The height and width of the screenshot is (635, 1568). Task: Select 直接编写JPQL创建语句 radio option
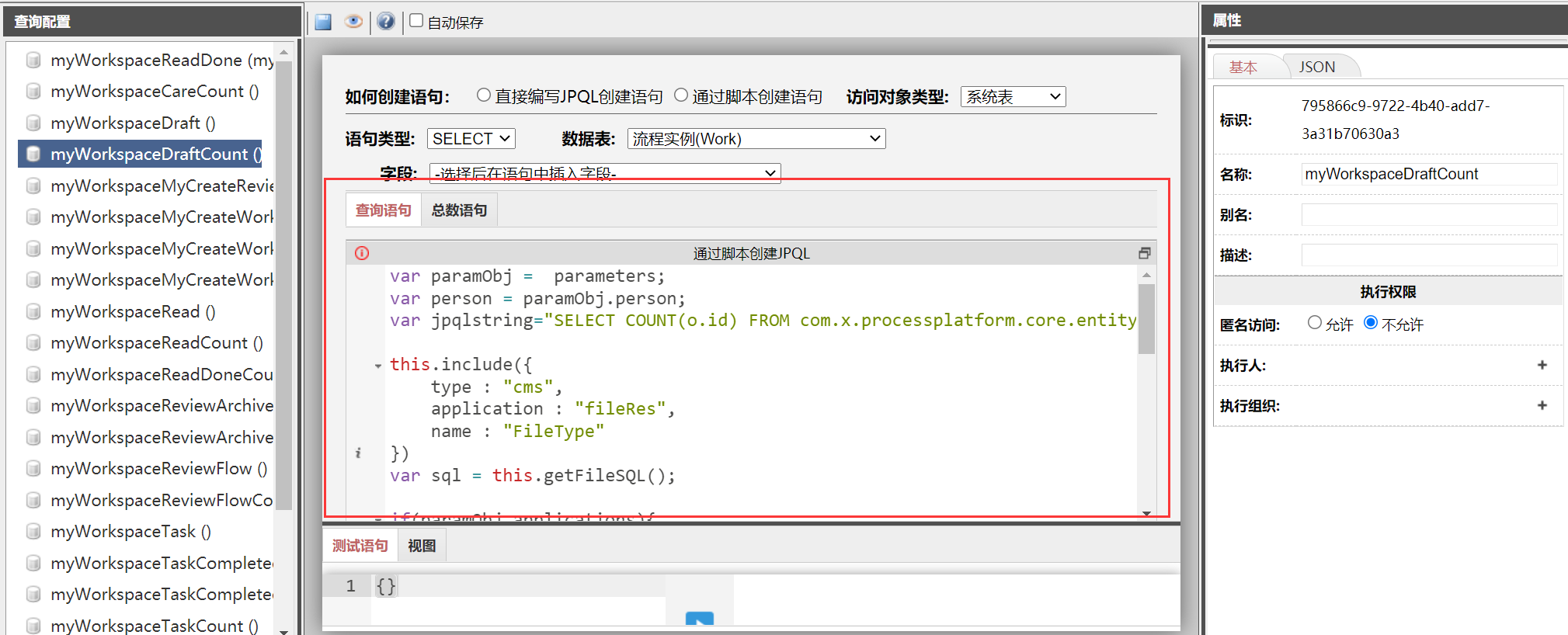484,95
